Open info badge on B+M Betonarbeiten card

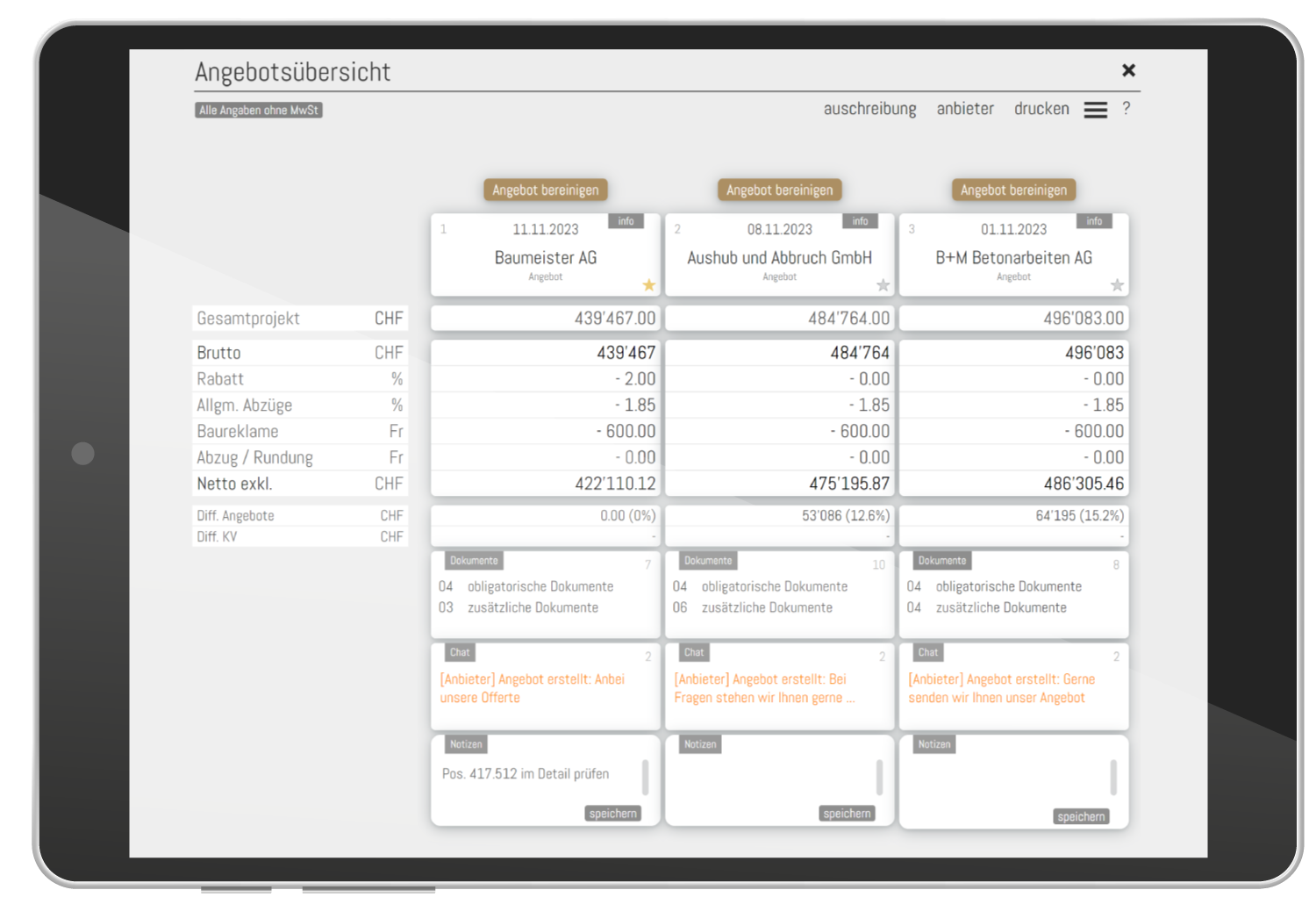coord(1094,221)
